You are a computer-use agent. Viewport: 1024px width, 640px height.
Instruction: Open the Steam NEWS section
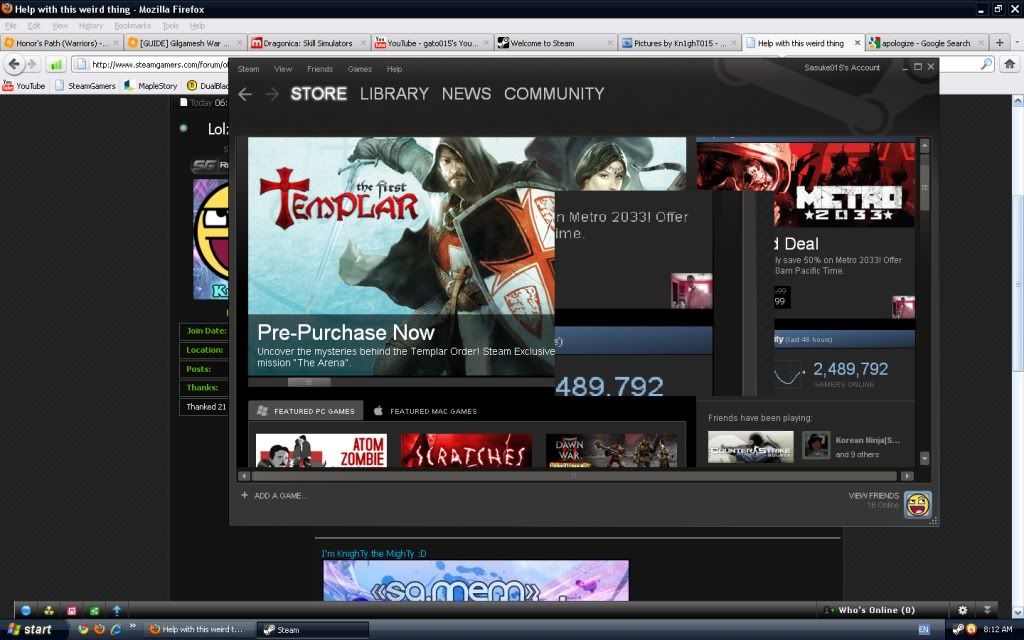click(466, 94)
